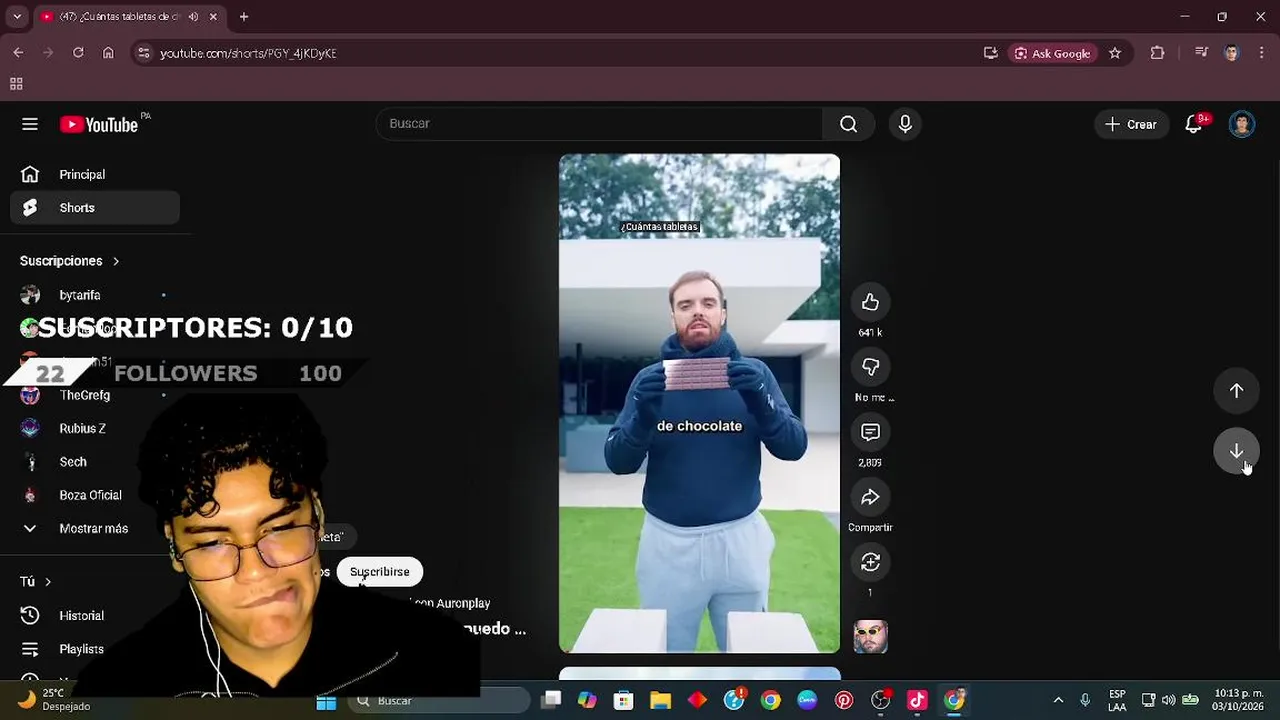The height and width of the screenshot is (720, 1280).
Task: Install app icon in the address bar
Action: click(x=991, y=53)
